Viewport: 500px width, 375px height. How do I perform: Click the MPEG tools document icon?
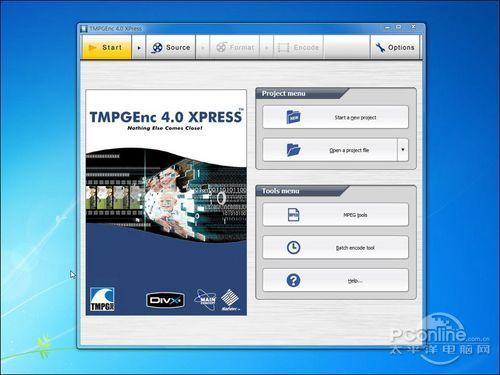[293, 215]
